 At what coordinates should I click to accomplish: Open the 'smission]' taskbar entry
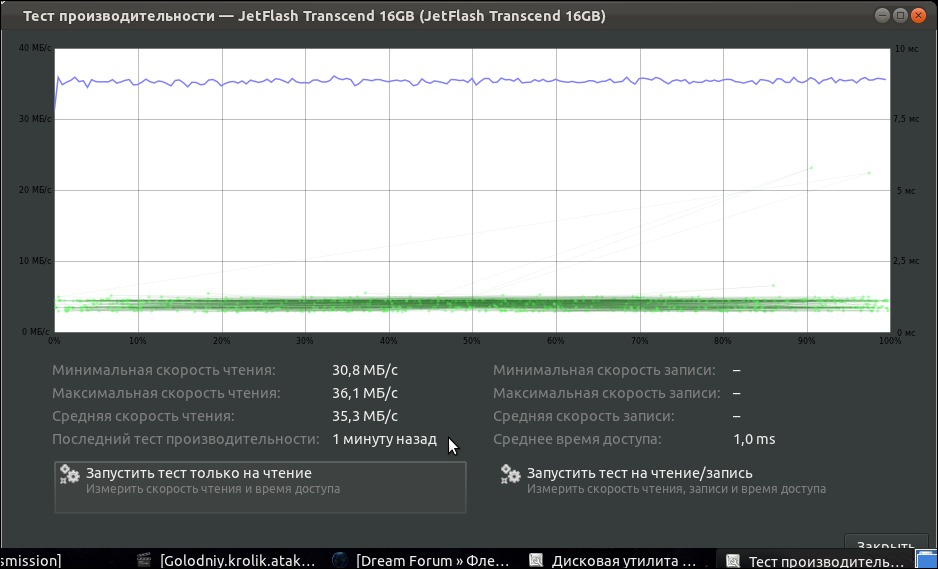click(31, 560)
